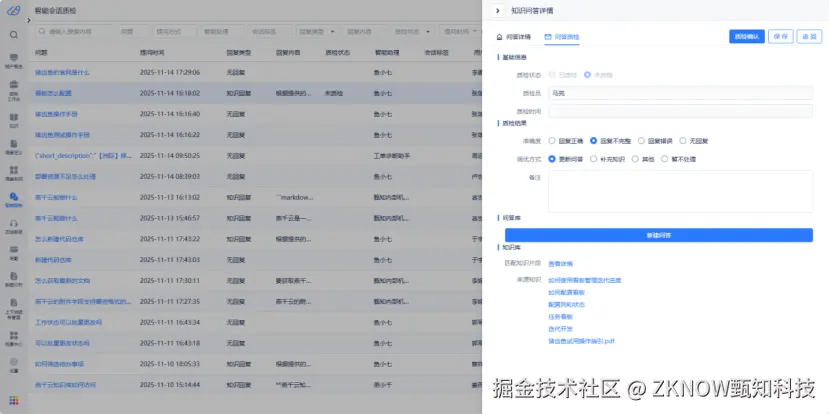Click the blue cloud logo in sidebar
The height and width of the screenshot is (414, 829).
pyautogui.click(x=14, y=11)
